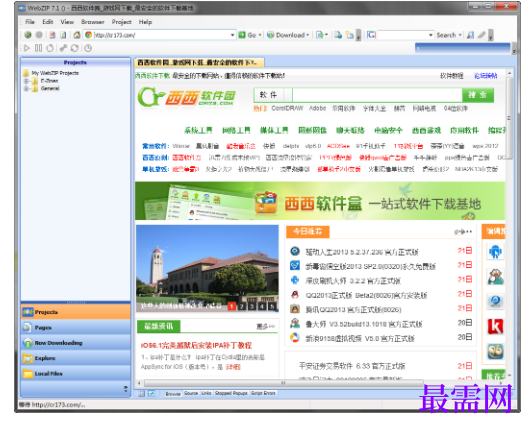Image resolution: width=531 pixels, height=430 pixels.
Task: Open project settings wrench icon
Action: 63,48
